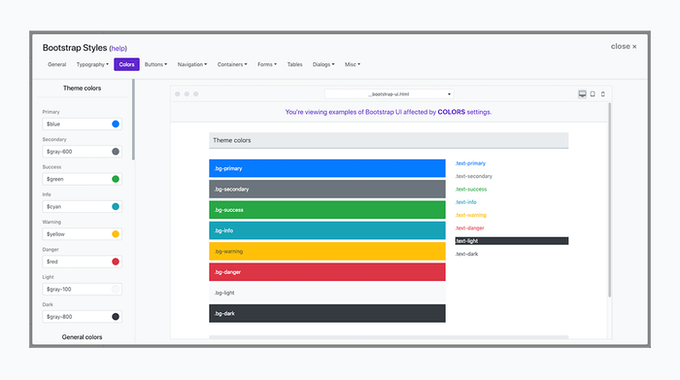Click the Light $gray-100 input field
This screenshot has height=380, width=680.
[82, 289]
